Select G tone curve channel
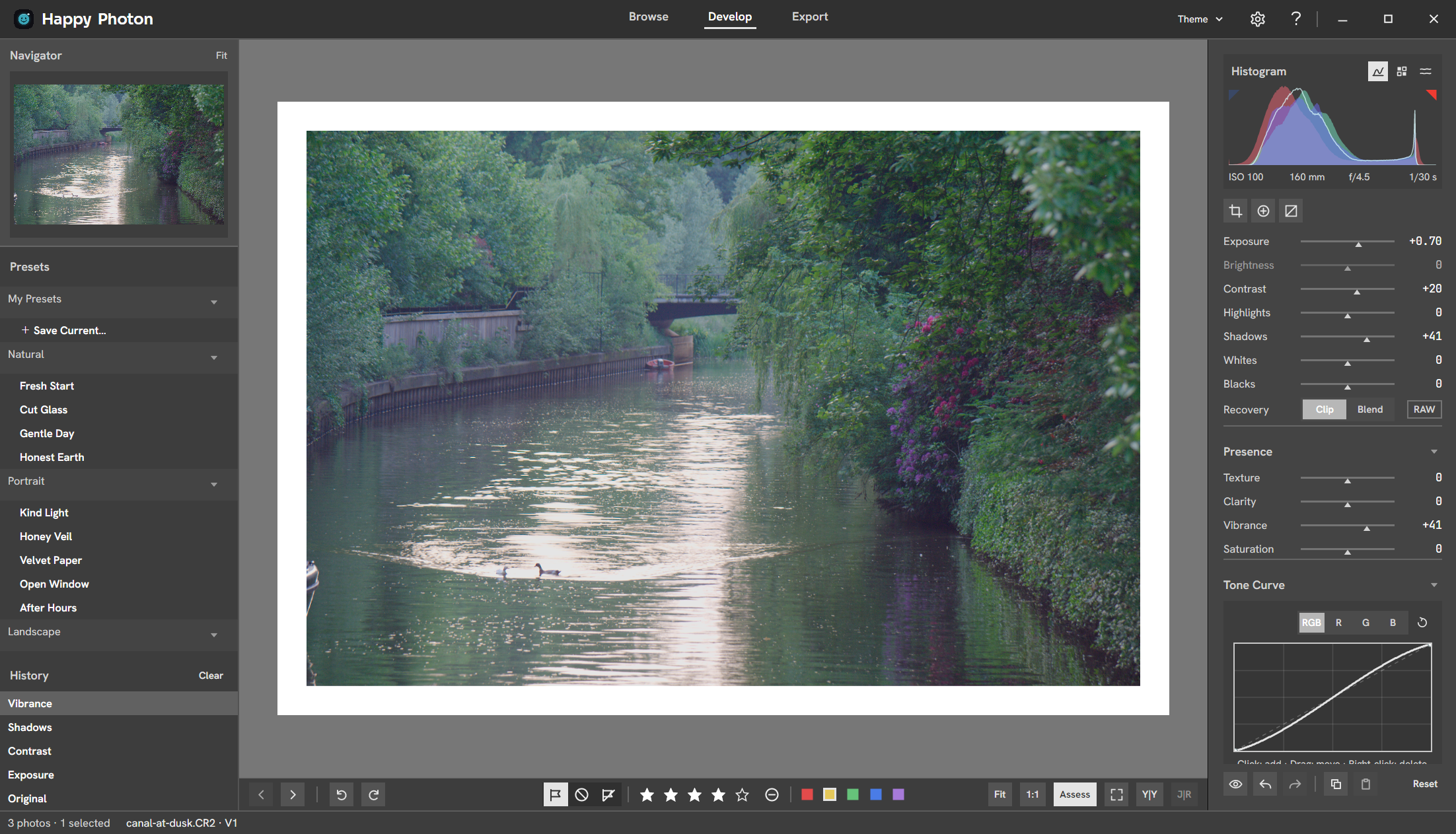This screenshot has width=1456, height=834. point(1365,623)
